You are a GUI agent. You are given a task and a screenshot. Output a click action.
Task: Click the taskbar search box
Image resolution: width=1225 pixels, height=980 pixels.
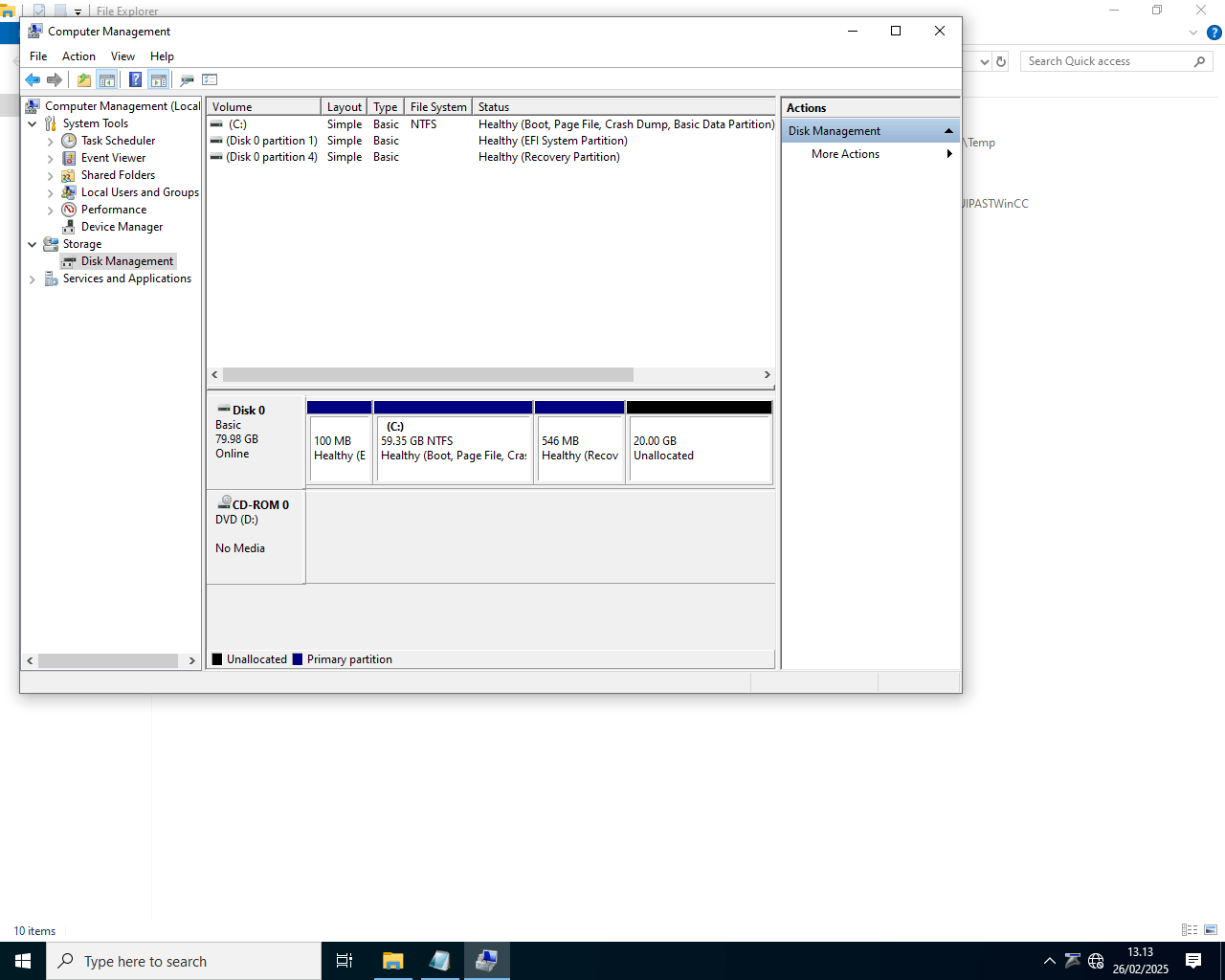click(184, 961)
